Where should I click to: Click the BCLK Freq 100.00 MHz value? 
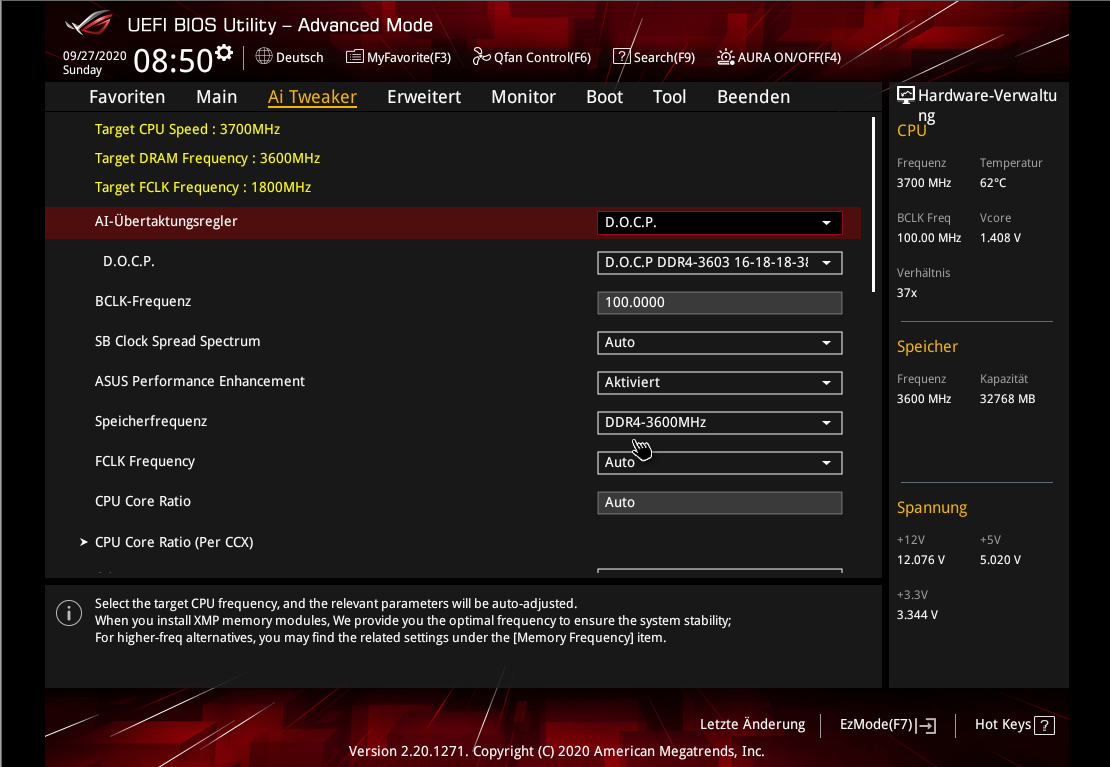click(929, 238)
